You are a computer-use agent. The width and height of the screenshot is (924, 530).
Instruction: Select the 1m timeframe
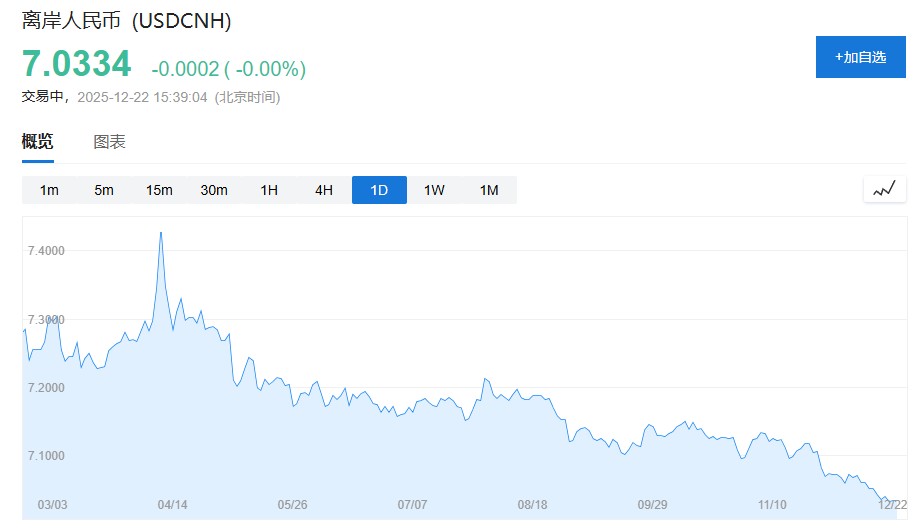[49, 190]
